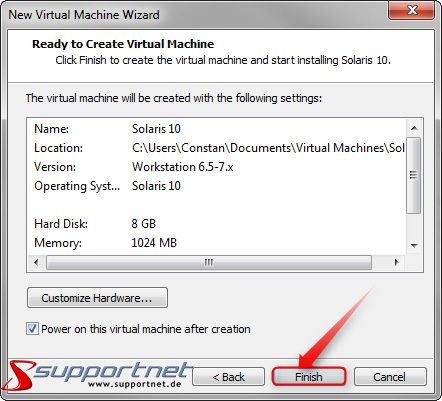Select the Location path value
This screenshot has height=401, width=442.
click(x=268, y=148)
